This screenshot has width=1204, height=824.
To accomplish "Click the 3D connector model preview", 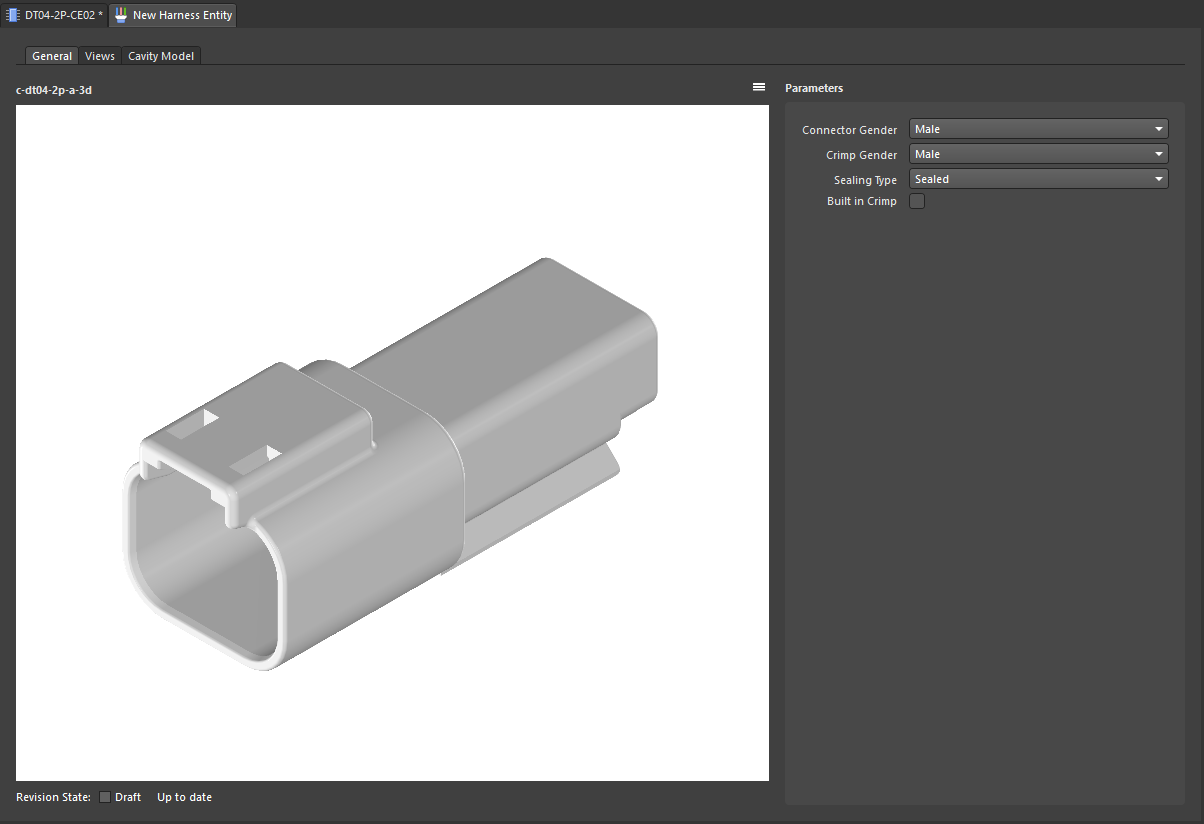I will (392, 442).
